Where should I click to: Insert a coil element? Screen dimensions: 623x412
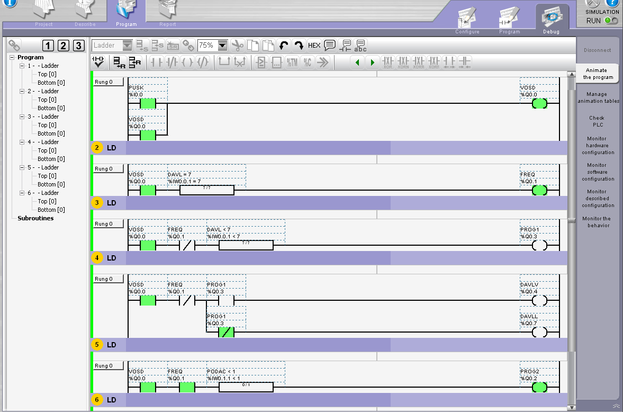[x=187, y=62]
